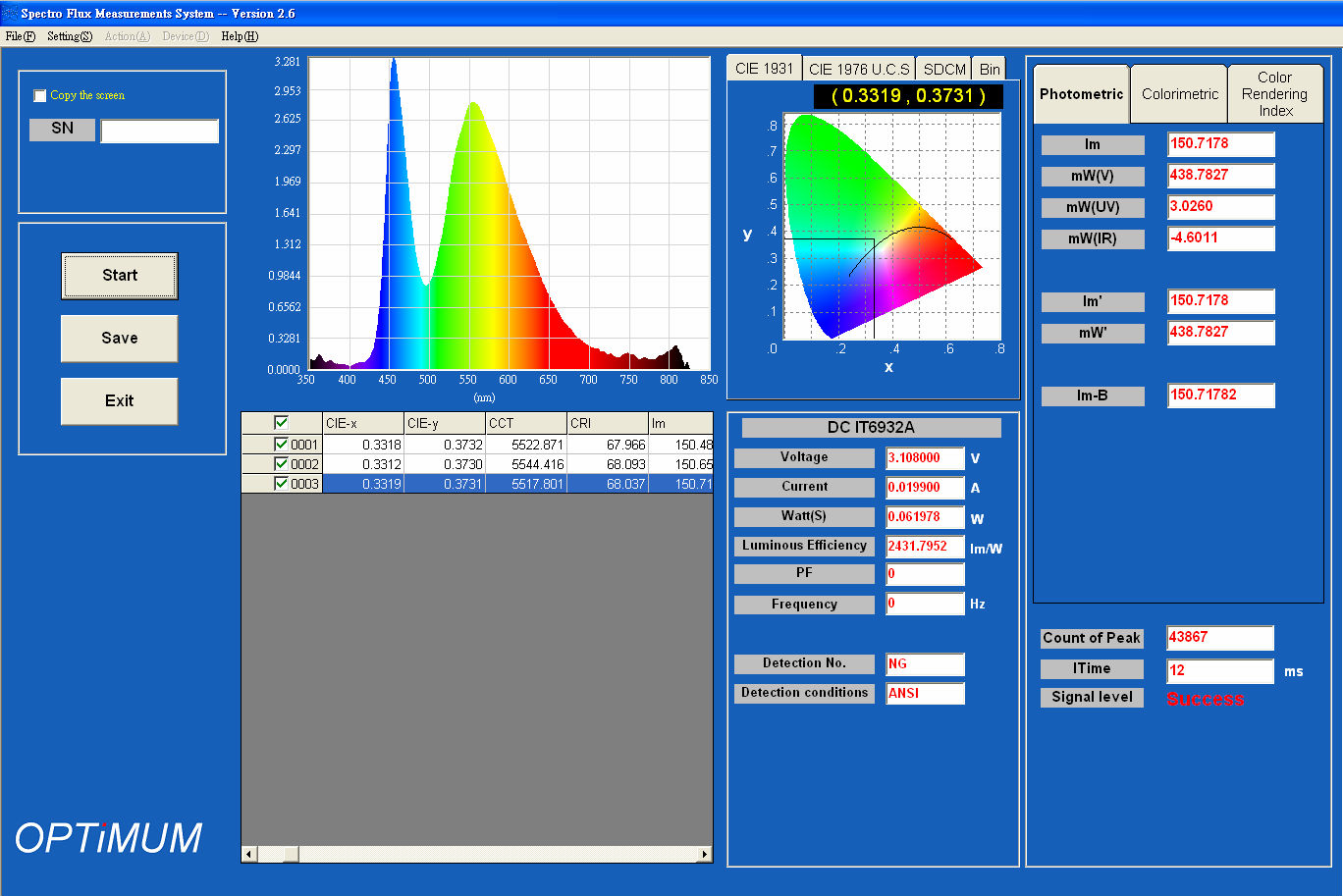Open the Bin tab

990,69
